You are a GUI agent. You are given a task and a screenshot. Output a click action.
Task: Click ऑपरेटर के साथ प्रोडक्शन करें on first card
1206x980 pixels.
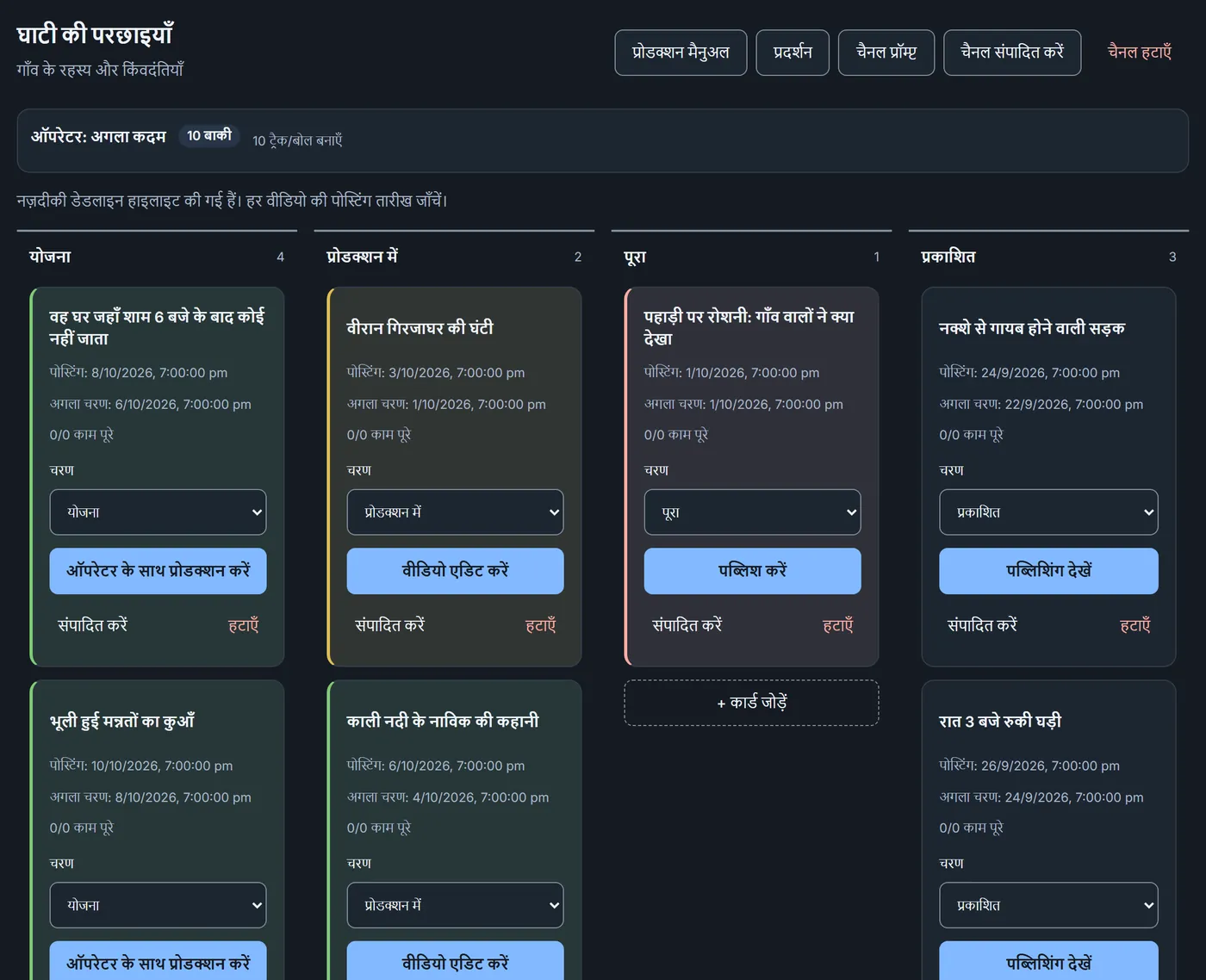pyautogui.click(x=158, y=571)
